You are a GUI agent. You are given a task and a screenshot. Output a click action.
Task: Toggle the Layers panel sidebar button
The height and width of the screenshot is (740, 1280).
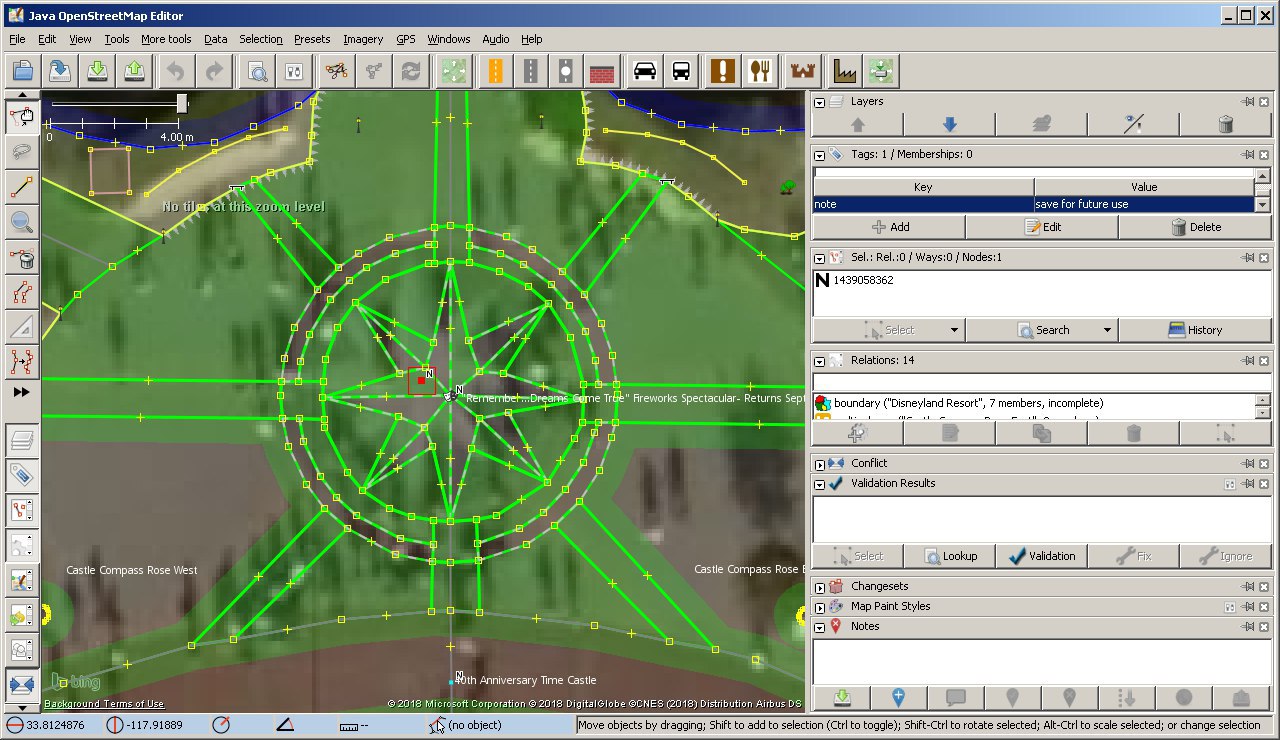coord(22,440)
